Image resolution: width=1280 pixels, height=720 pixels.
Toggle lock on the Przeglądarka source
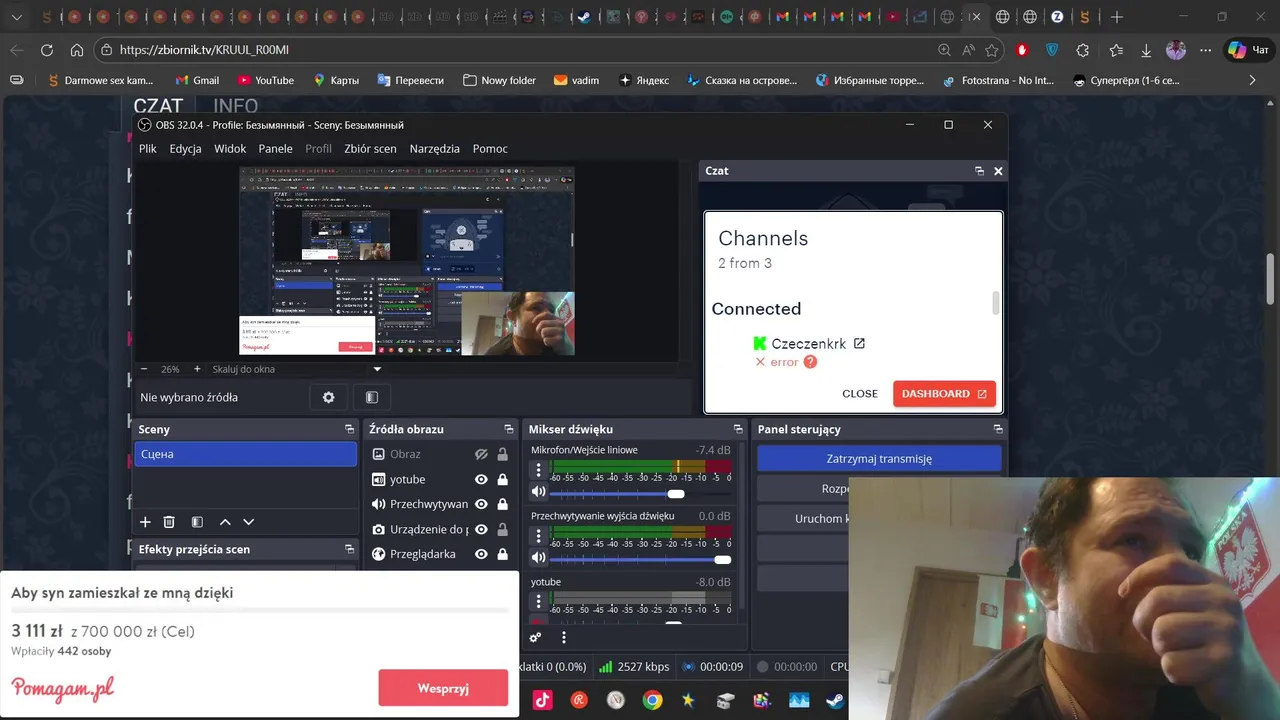coord(502,554)
